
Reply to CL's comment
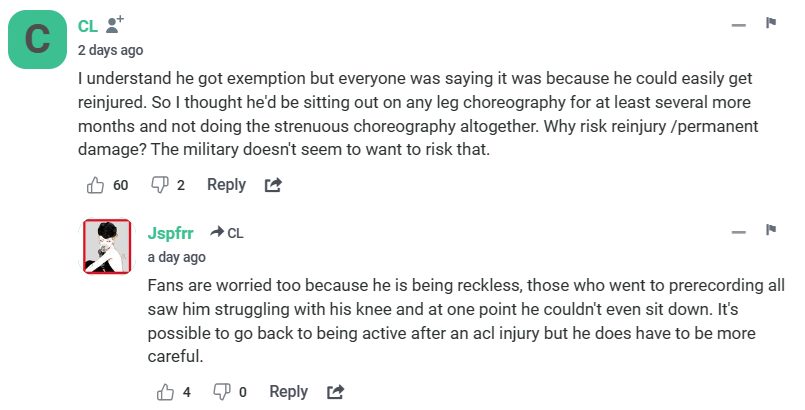[226, 185]
